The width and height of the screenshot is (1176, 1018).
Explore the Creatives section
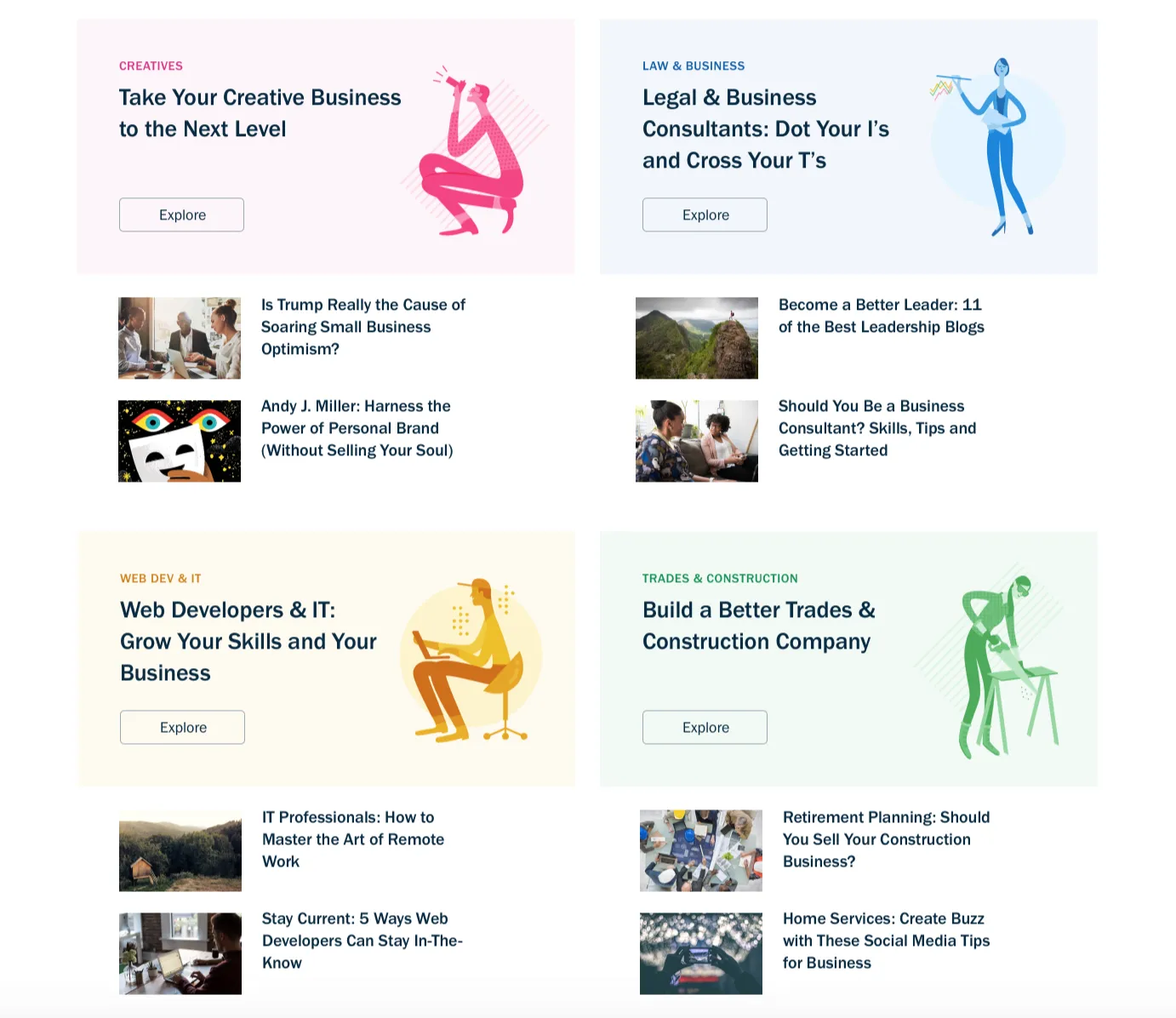181,214
